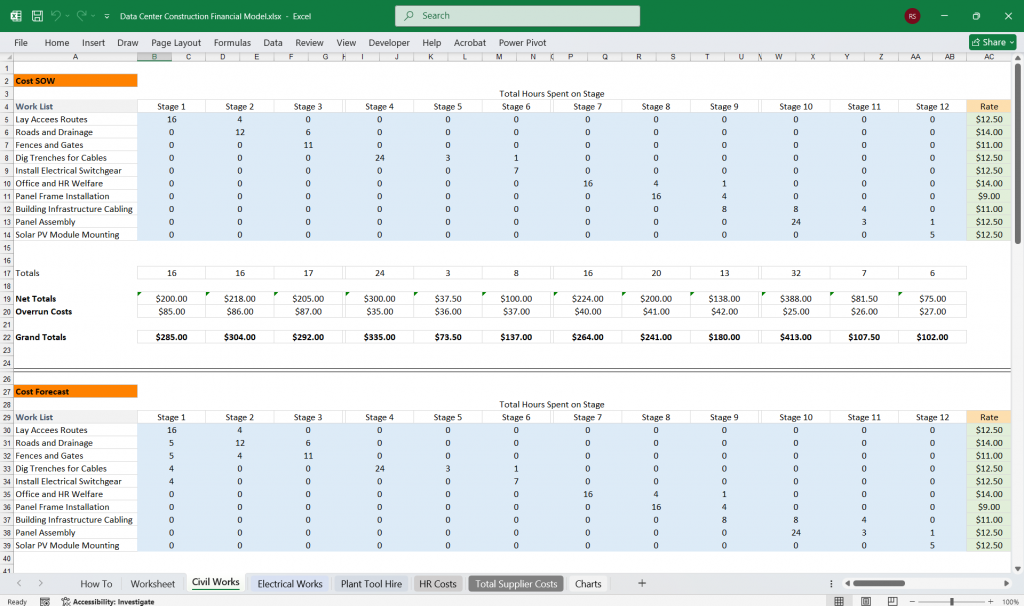Switch to the Charts sheet tab

point(587,583)
